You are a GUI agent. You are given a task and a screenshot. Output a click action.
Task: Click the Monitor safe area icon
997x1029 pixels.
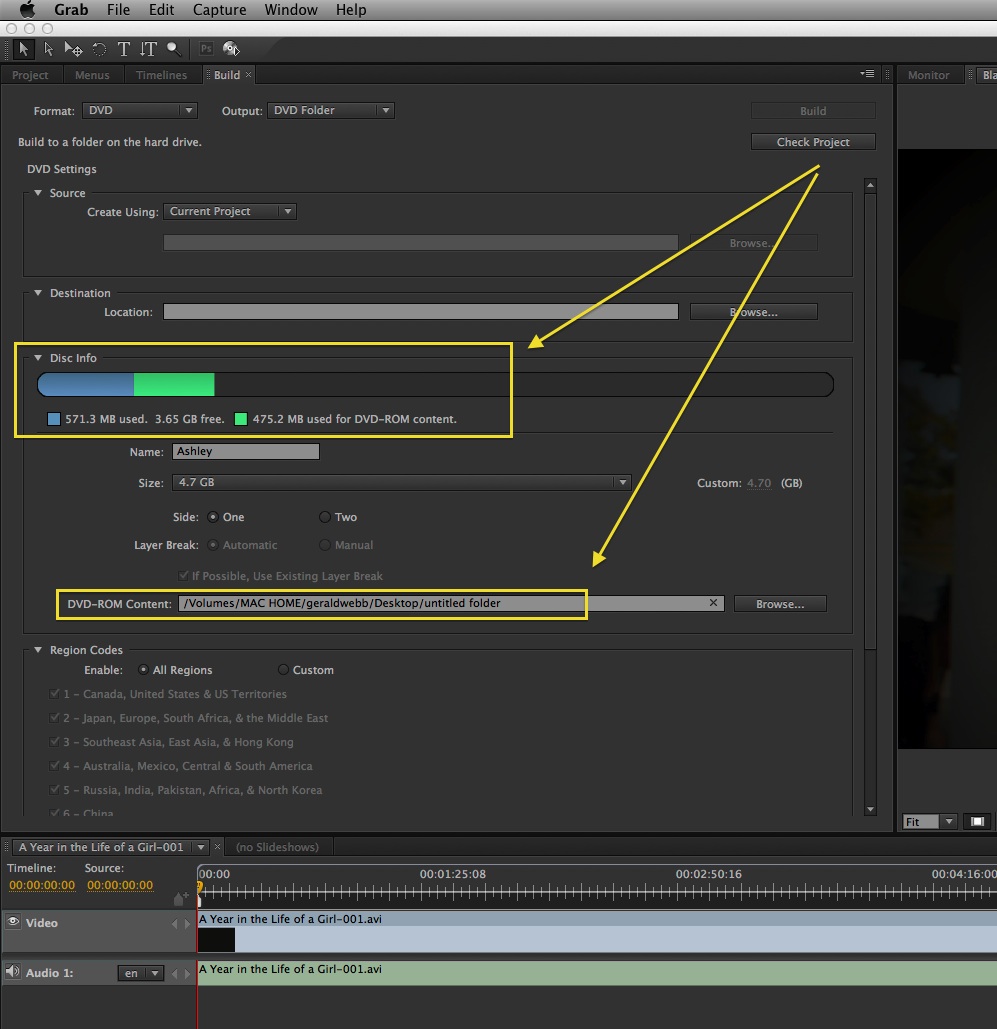click(x=977, y=822)
